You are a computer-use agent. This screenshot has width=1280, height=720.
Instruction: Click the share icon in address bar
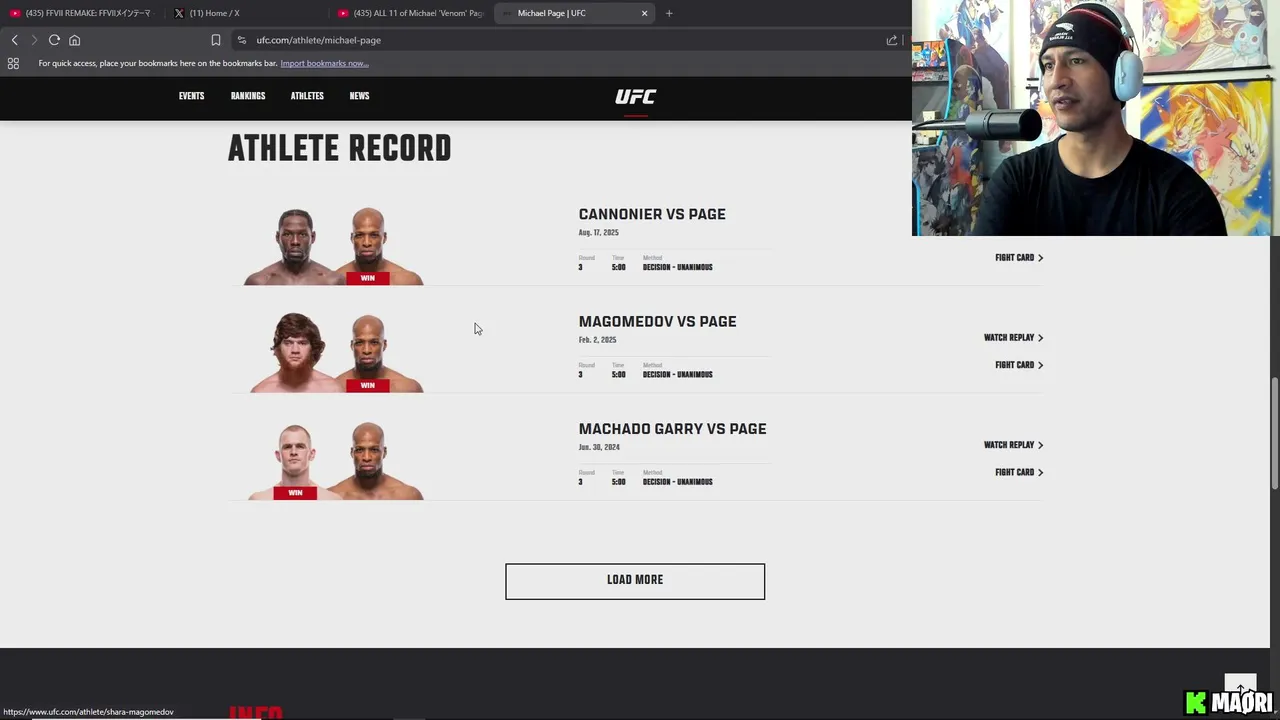[892, 40]
